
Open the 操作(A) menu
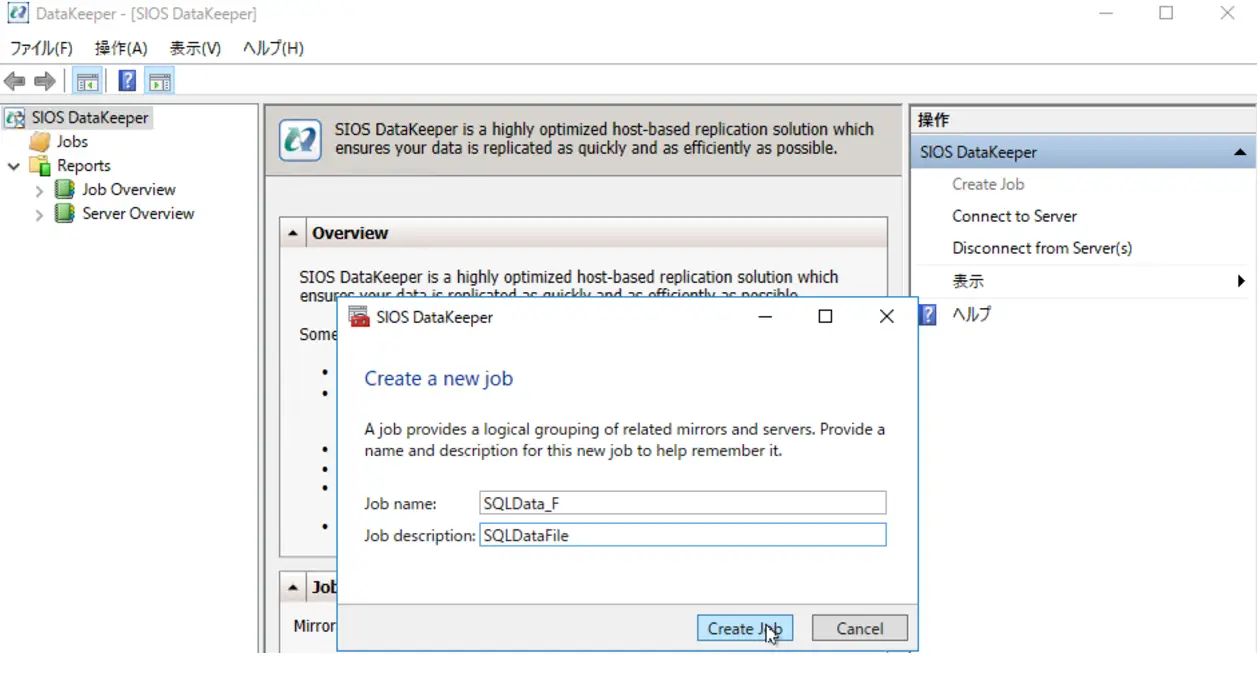121,48
